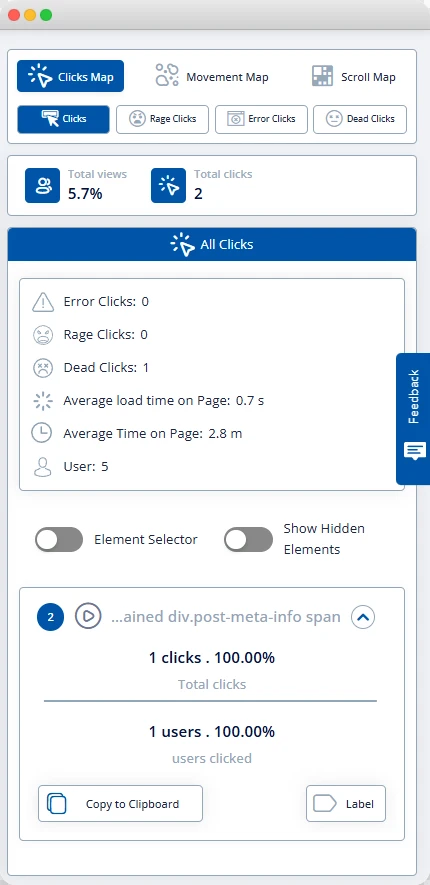Copy selector to clipboard
430x885 pixels.
[x=120, y=804]
